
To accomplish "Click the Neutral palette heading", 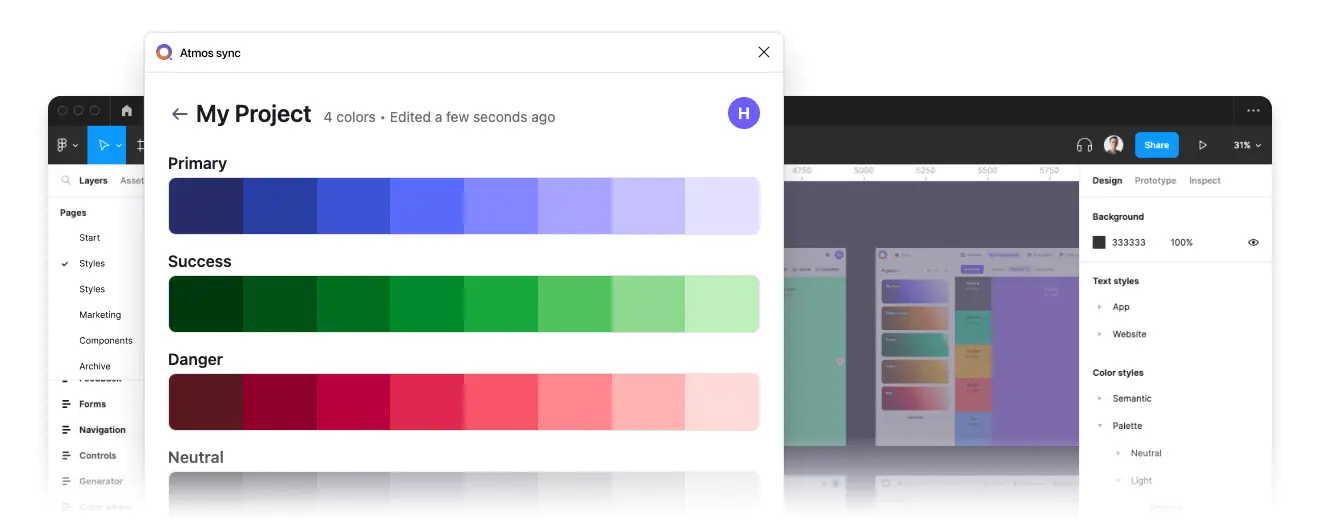I will click(196, 457).
